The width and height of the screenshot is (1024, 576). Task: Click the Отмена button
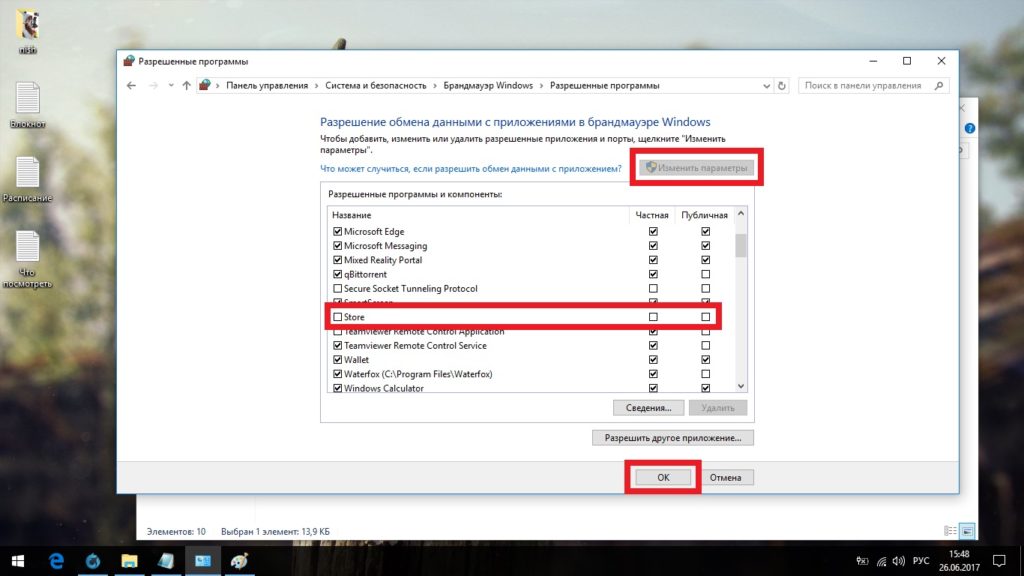(726, 477)
